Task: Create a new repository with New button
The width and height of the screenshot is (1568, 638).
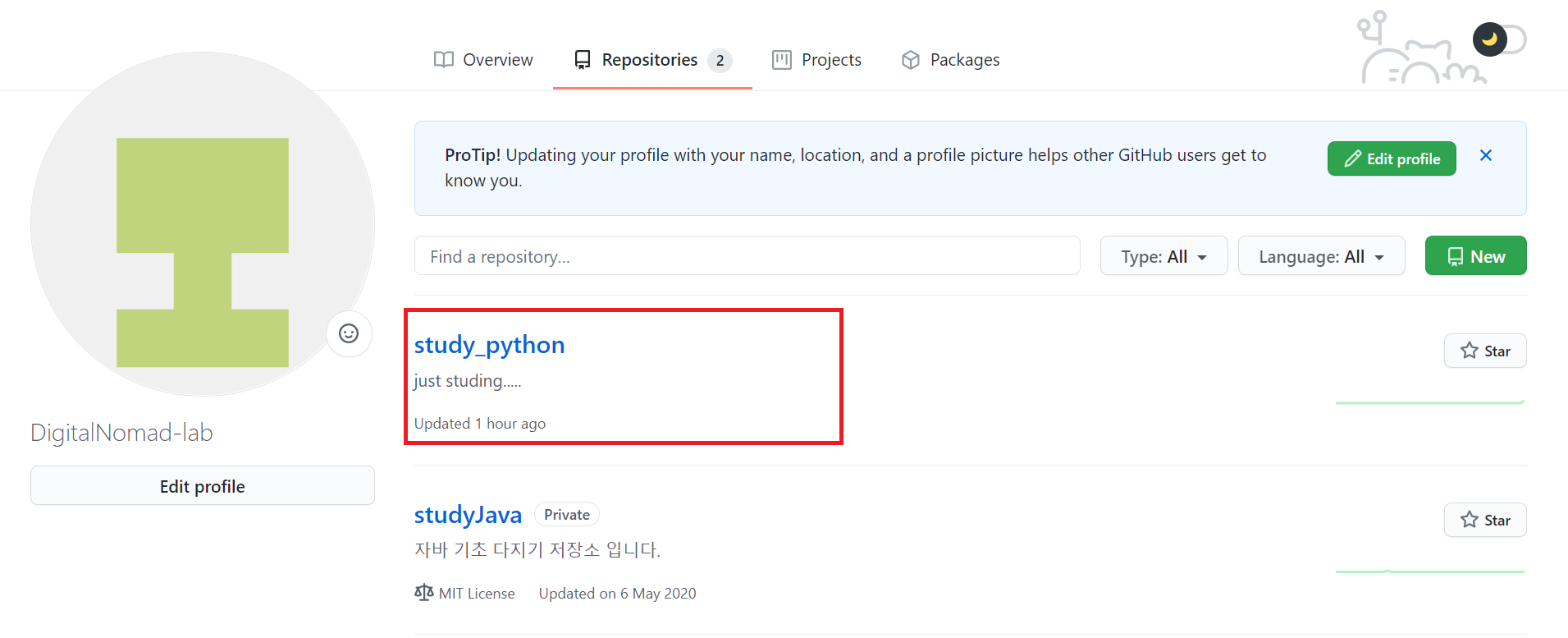Action: click(1474, 256)
